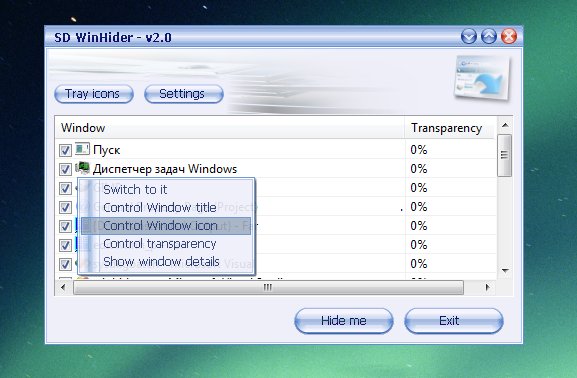Image resolution: width=577 pixels, height=378 pixels.
Task: Click the Пуск window icon
Action: point(82,149)
